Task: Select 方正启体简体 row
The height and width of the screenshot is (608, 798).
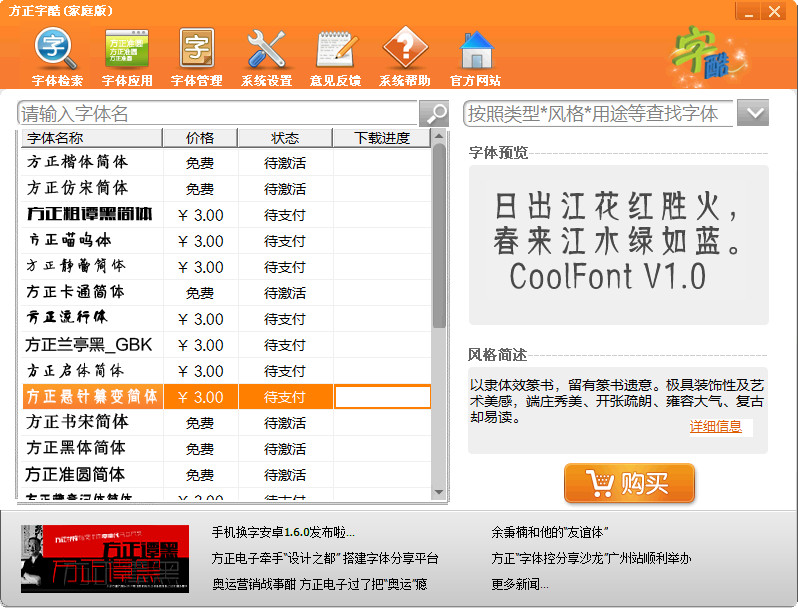Action: point(226,370)
